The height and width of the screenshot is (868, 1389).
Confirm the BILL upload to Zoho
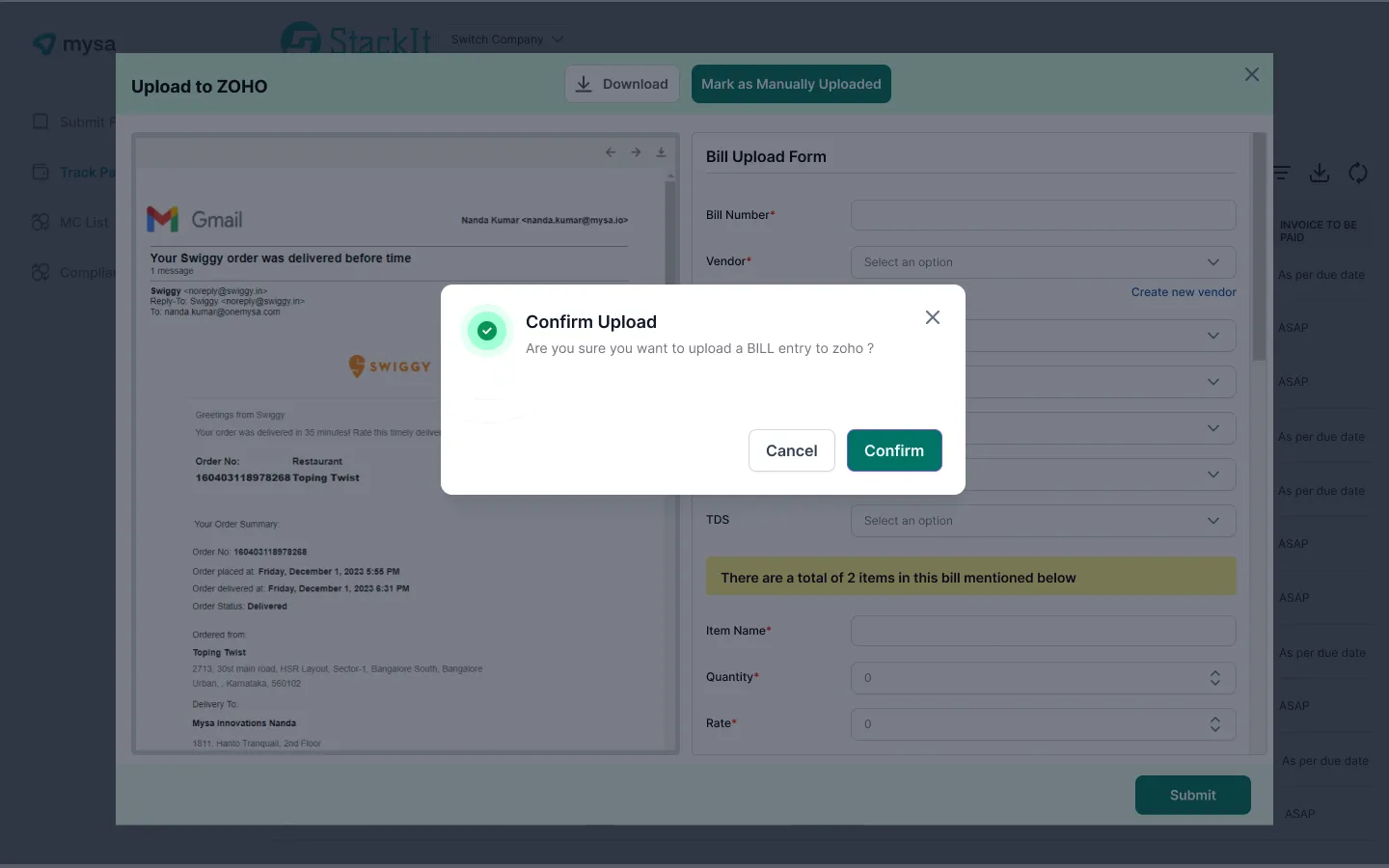pos(894,450)
